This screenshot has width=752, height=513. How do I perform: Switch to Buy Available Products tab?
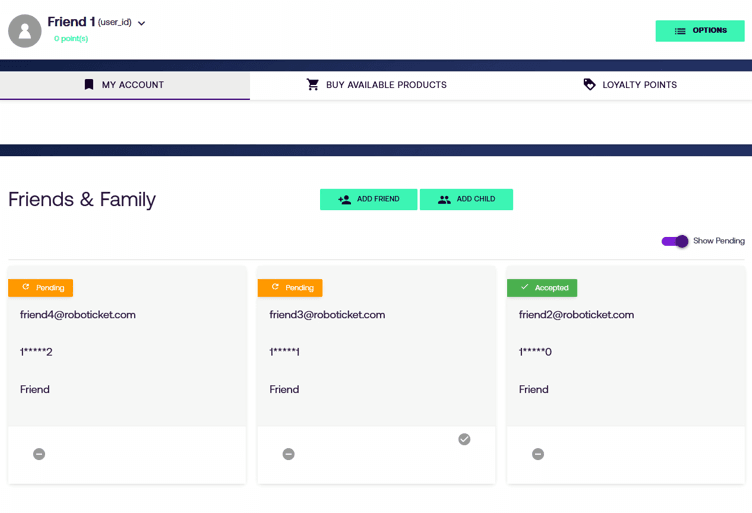(376, 85)
